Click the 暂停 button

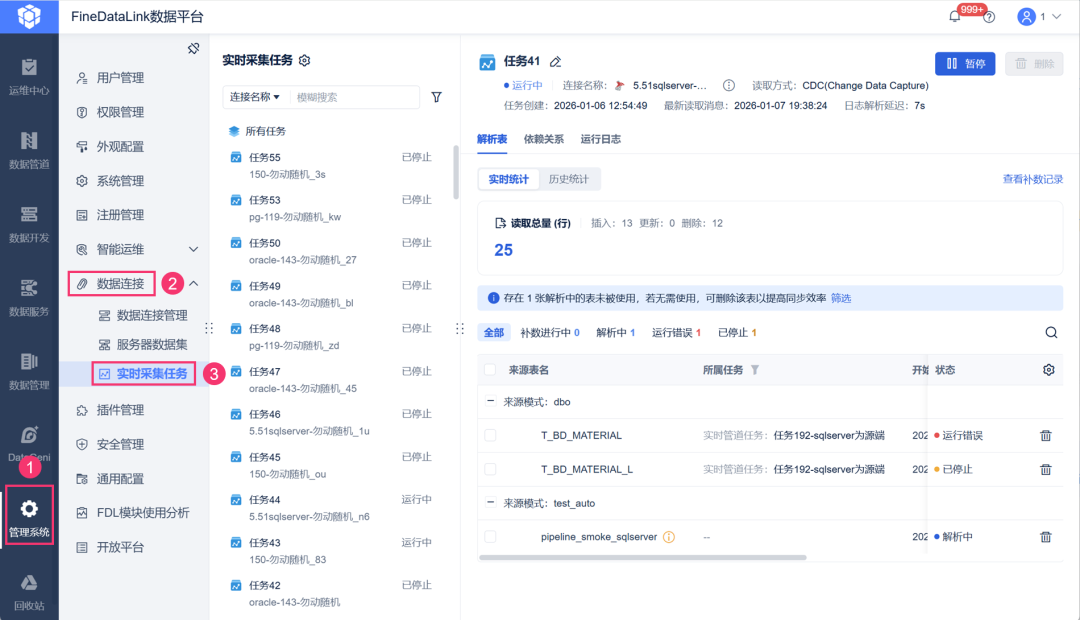(965, 63)
